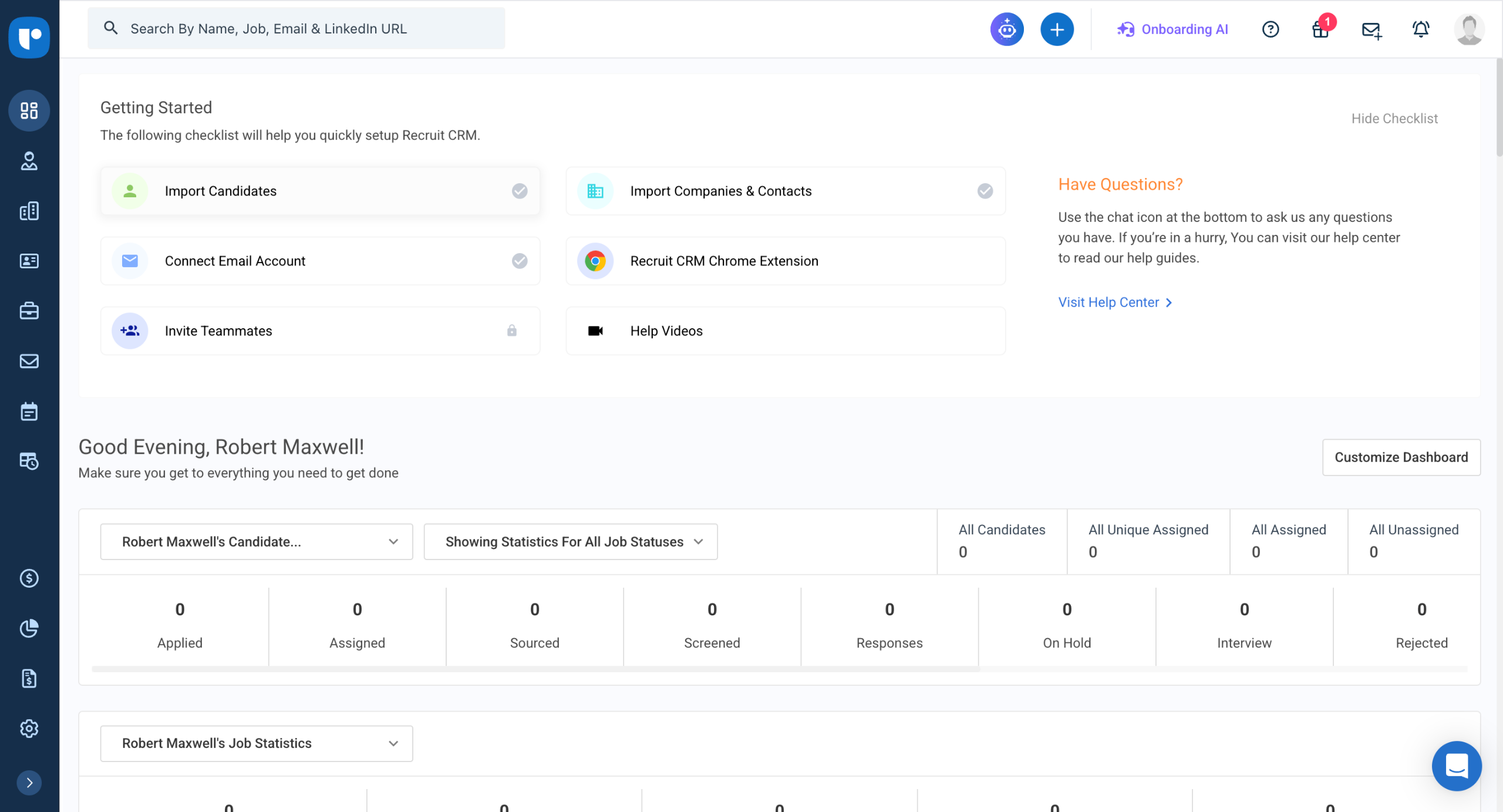The width and height of the screenshot is (1503, 812).
Task: Click the blue plus add button
Action: pyautogui.click(x=1057, y=29)
